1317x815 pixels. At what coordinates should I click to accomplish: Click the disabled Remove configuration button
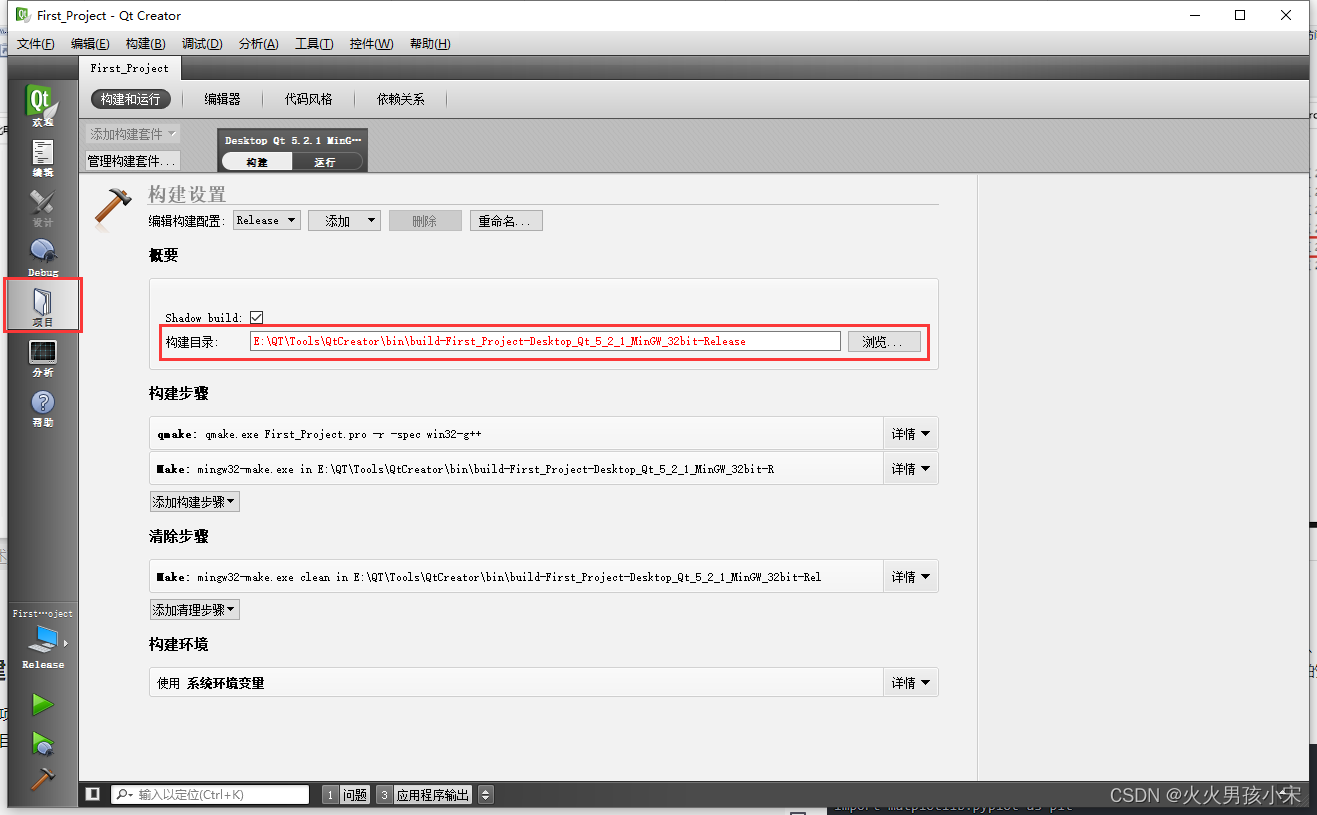point(425,220)
